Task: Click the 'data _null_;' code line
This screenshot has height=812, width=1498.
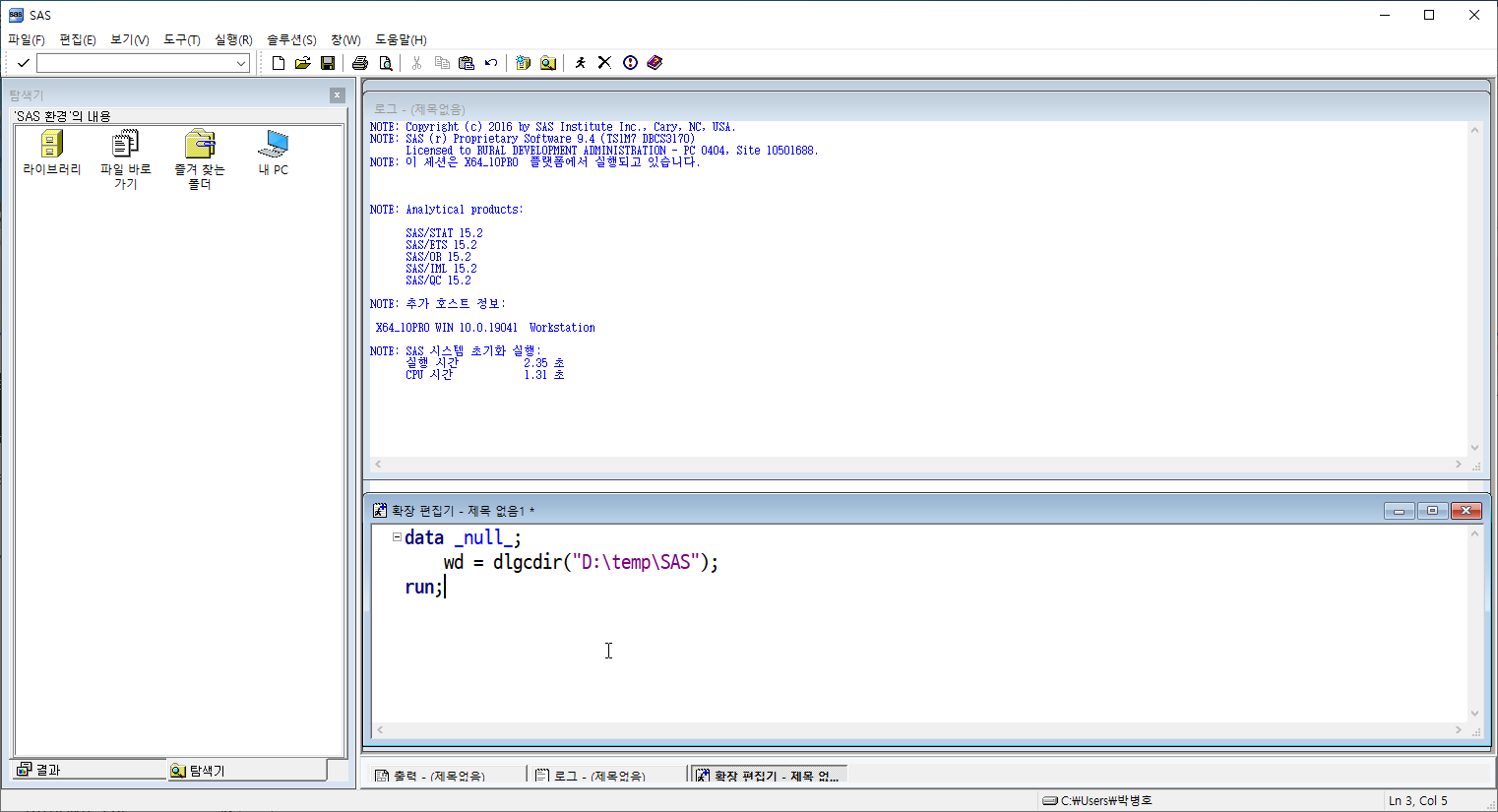Action: (x=463, y=537)
